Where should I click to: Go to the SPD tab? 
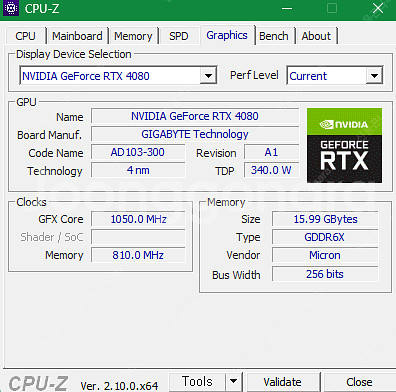tap(179, 36)
